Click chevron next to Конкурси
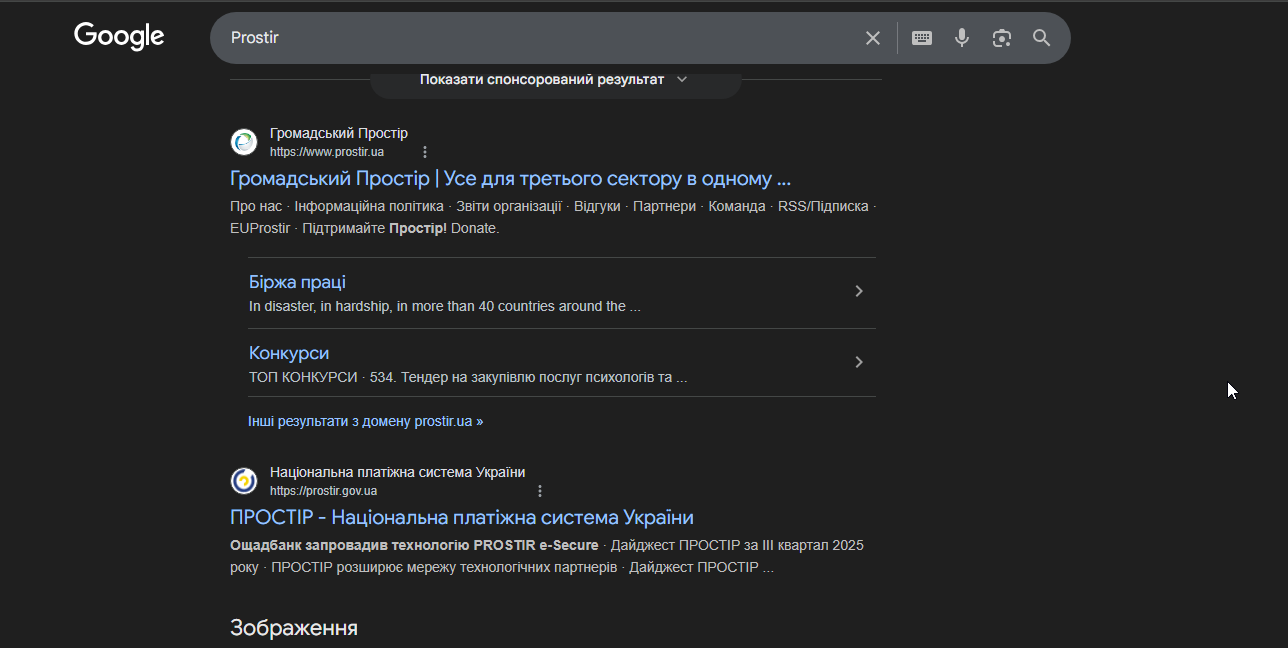The height and width of the screenshot is (648, 1288). coord(858,362)
